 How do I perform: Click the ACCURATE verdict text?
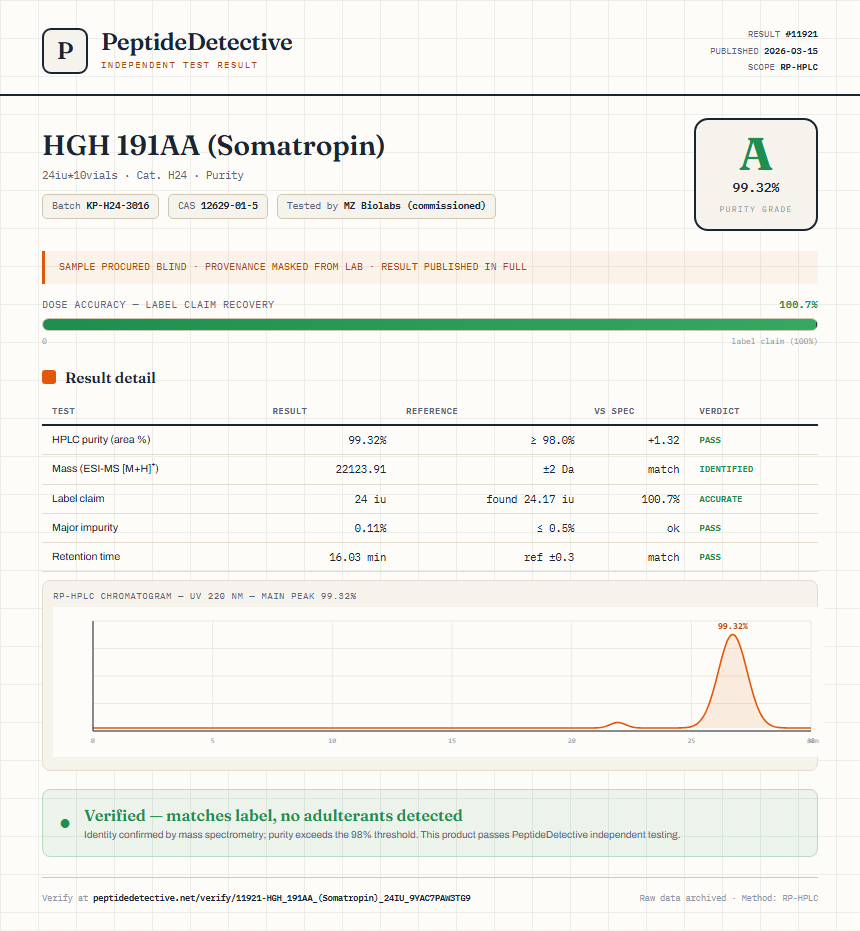click(x=720, y=499)
